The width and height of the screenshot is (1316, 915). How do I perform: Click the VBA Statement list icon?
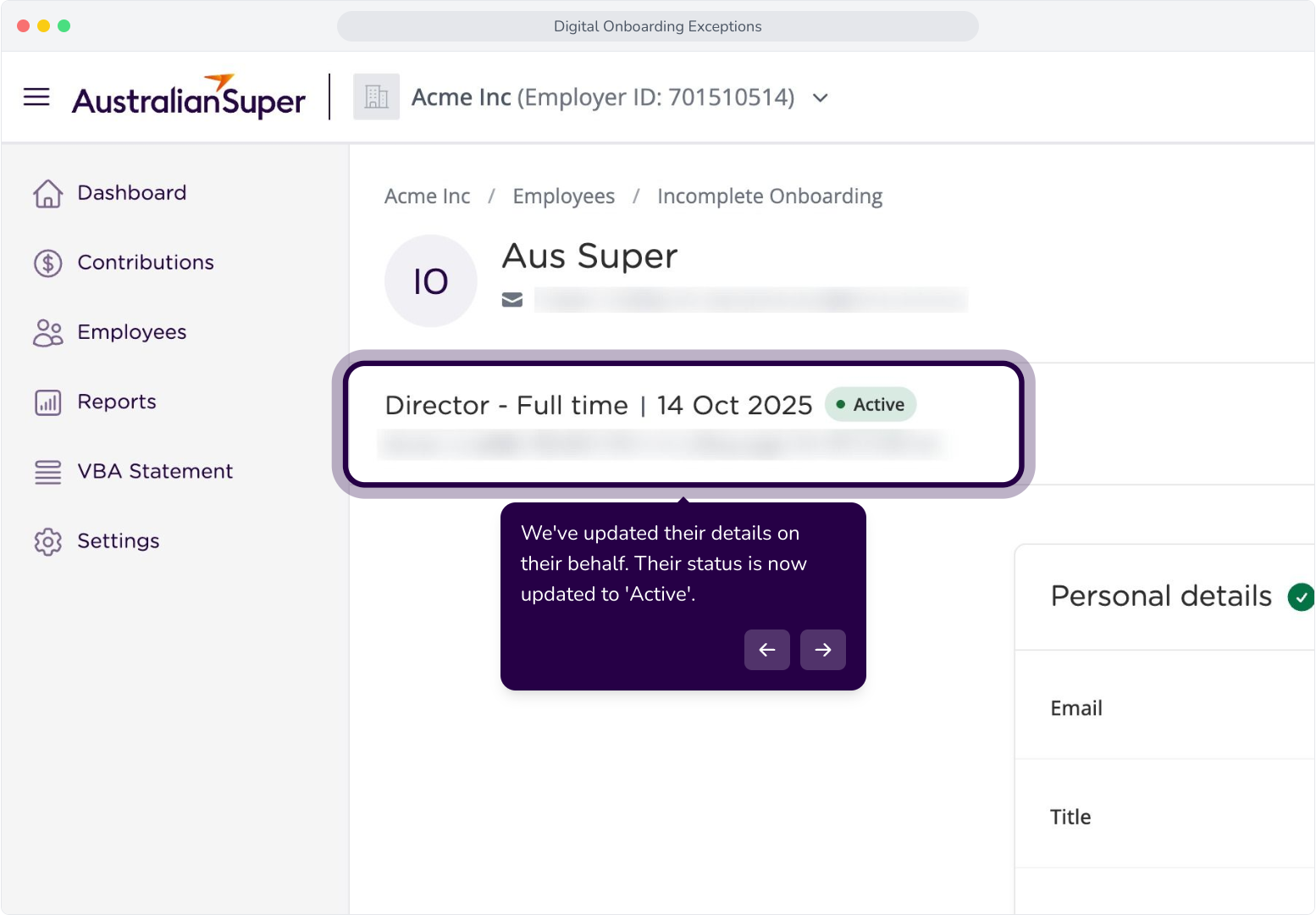(x=47, y=472)
